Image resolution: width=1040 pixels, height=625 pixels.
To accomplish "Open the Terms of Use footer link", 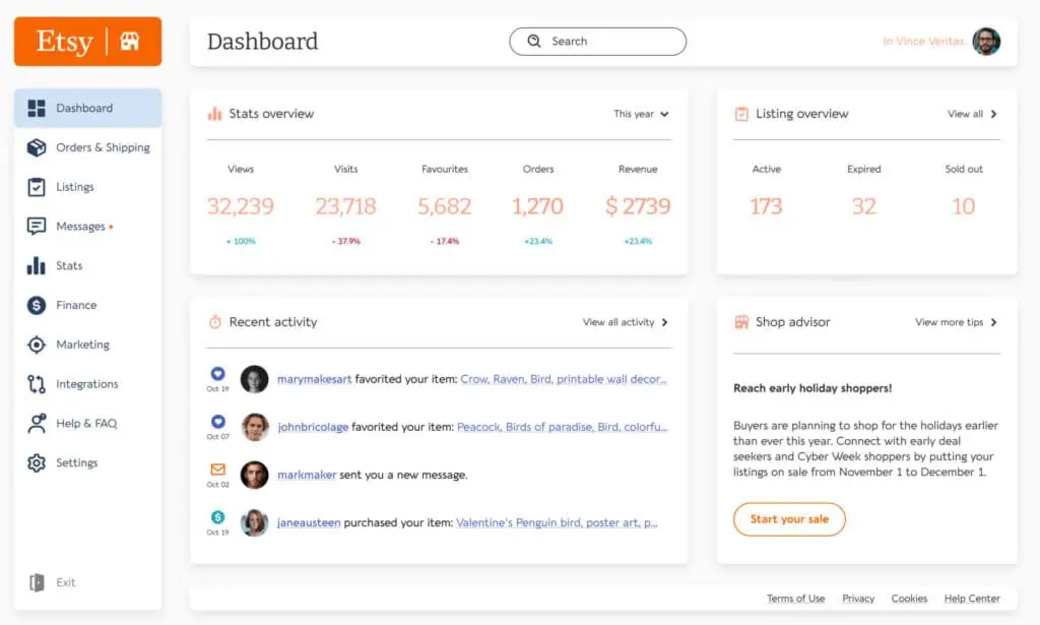I will (796, 598).
